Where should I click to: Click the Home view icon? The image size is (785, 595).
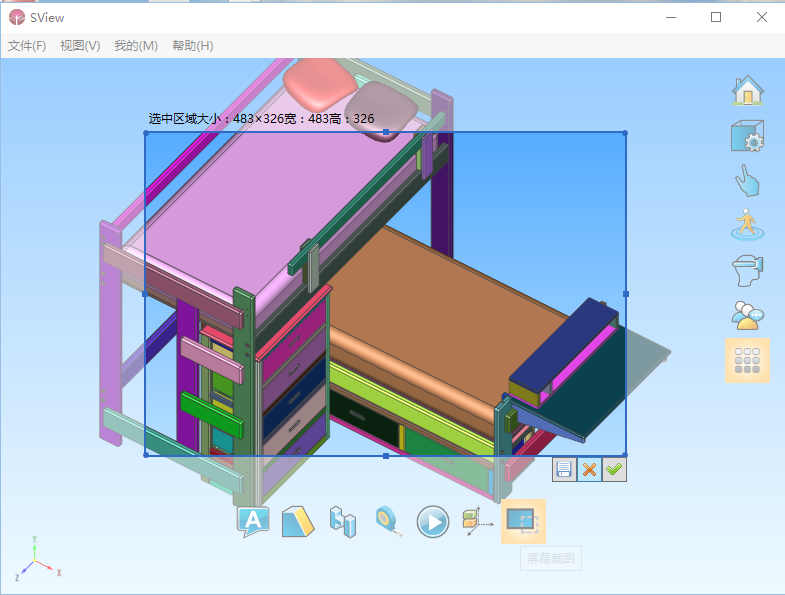pos(747,91)
